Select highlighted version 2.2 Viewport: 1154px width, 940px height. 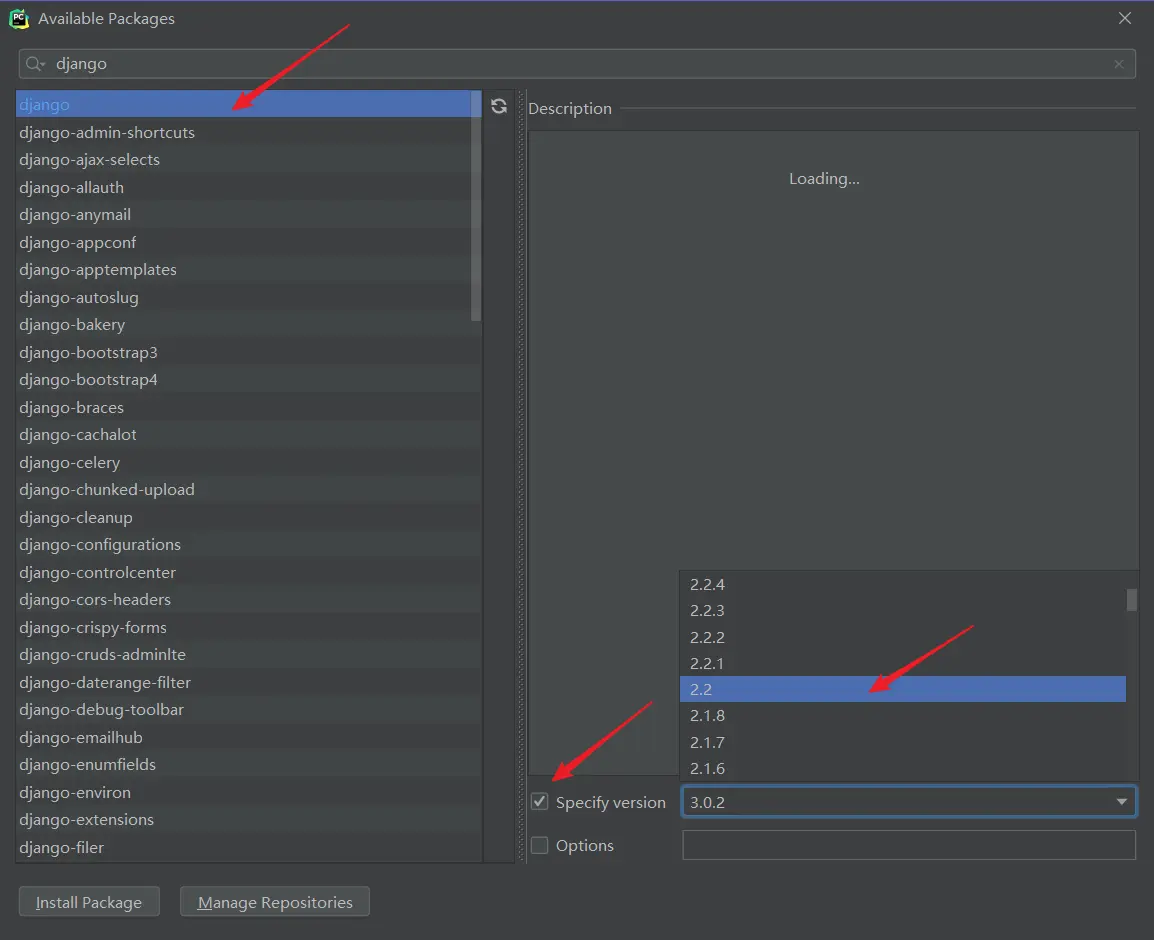click(x=902, y=689)
